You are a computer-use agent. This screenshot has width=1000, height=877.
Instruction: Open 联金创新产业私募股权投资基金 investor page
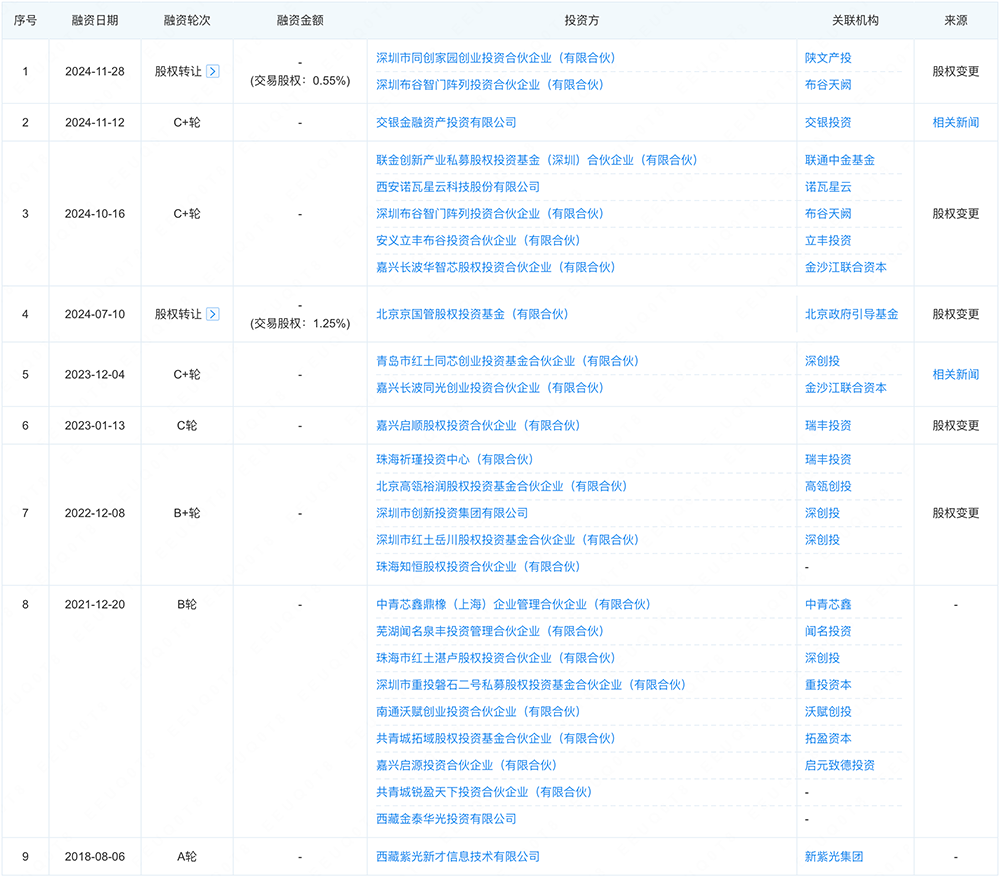[536, 160]
